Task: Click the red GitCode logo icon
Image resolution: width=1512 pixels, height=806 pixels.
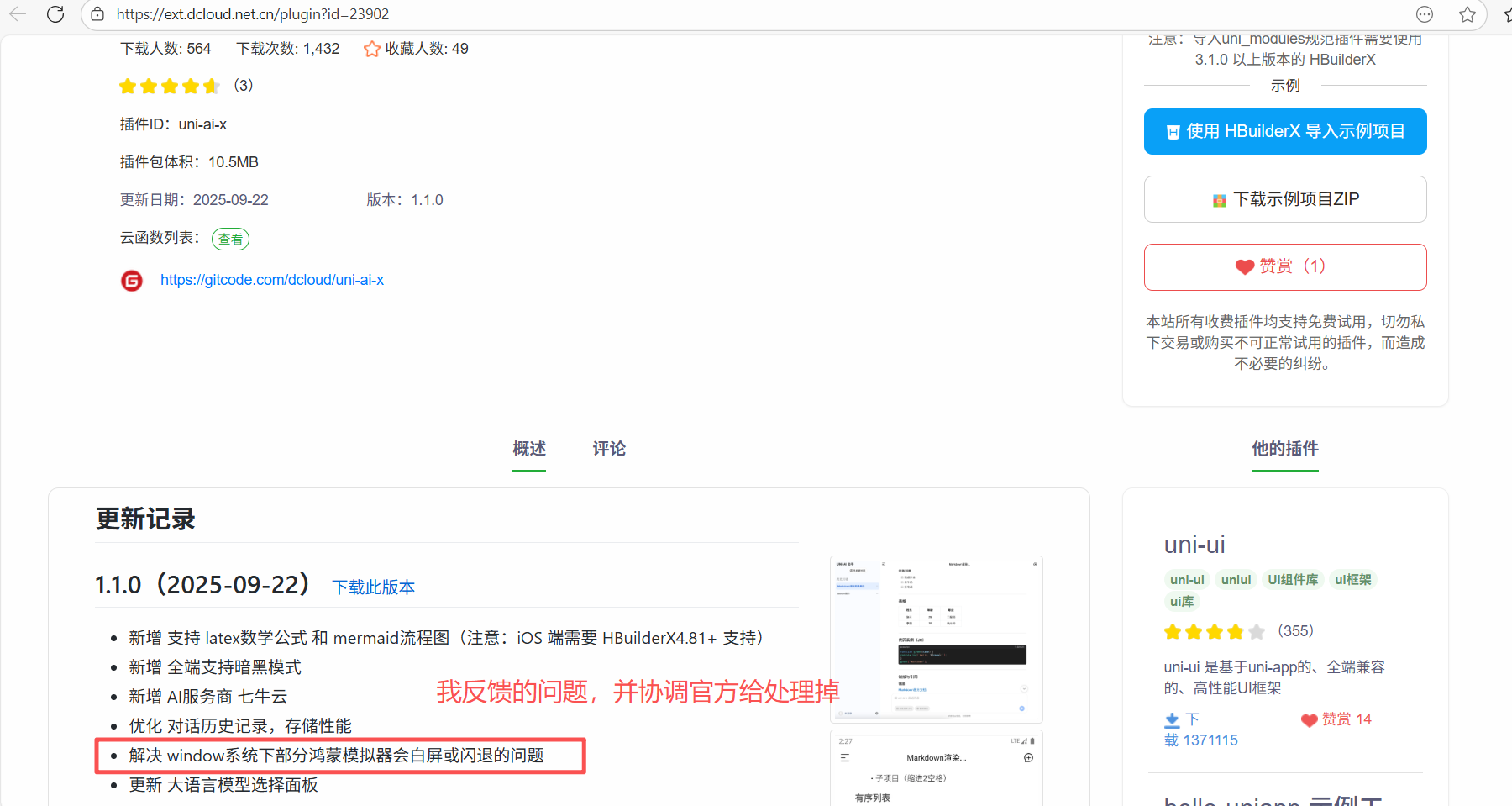Action: 132,281
